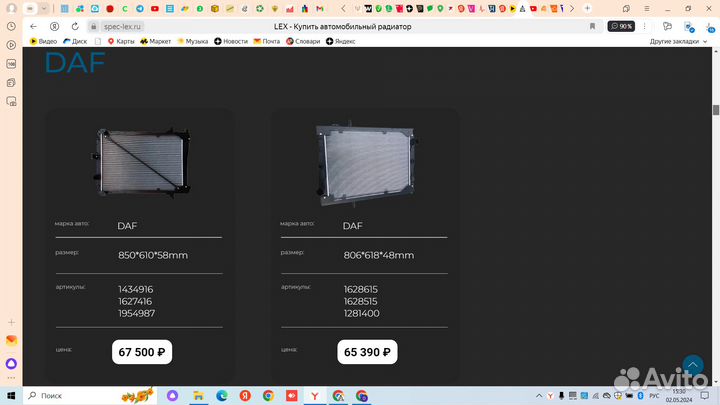This screenshot has width=720, height=405.
Task: Open Google Chrome from the taskbar
Action: (x=268, y=395)
